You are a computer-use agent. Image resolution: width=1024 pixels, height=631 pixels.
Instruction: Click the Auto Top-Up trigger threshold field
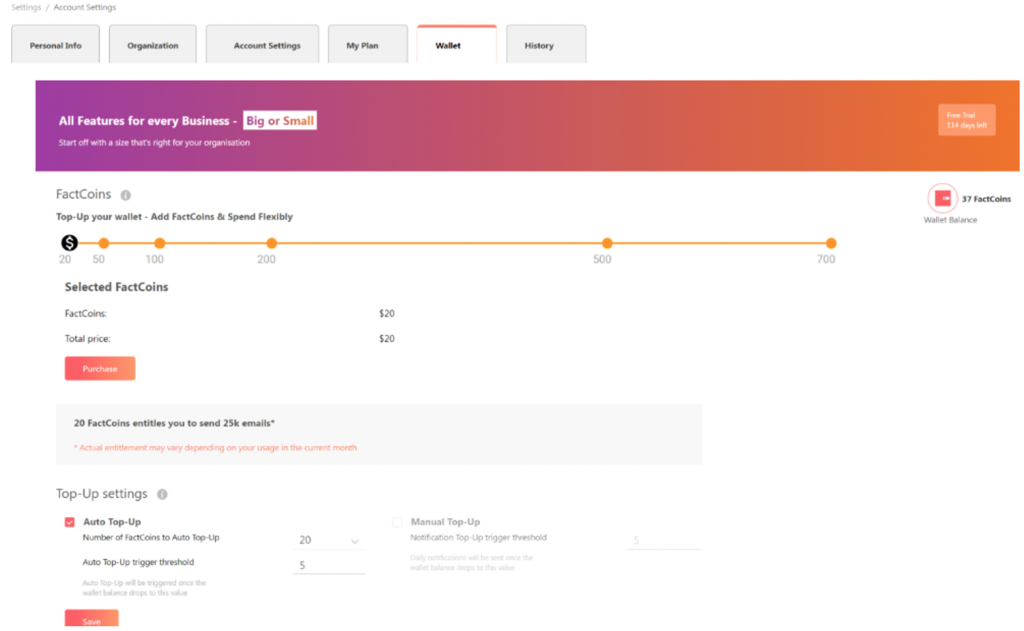coord(329,565)
